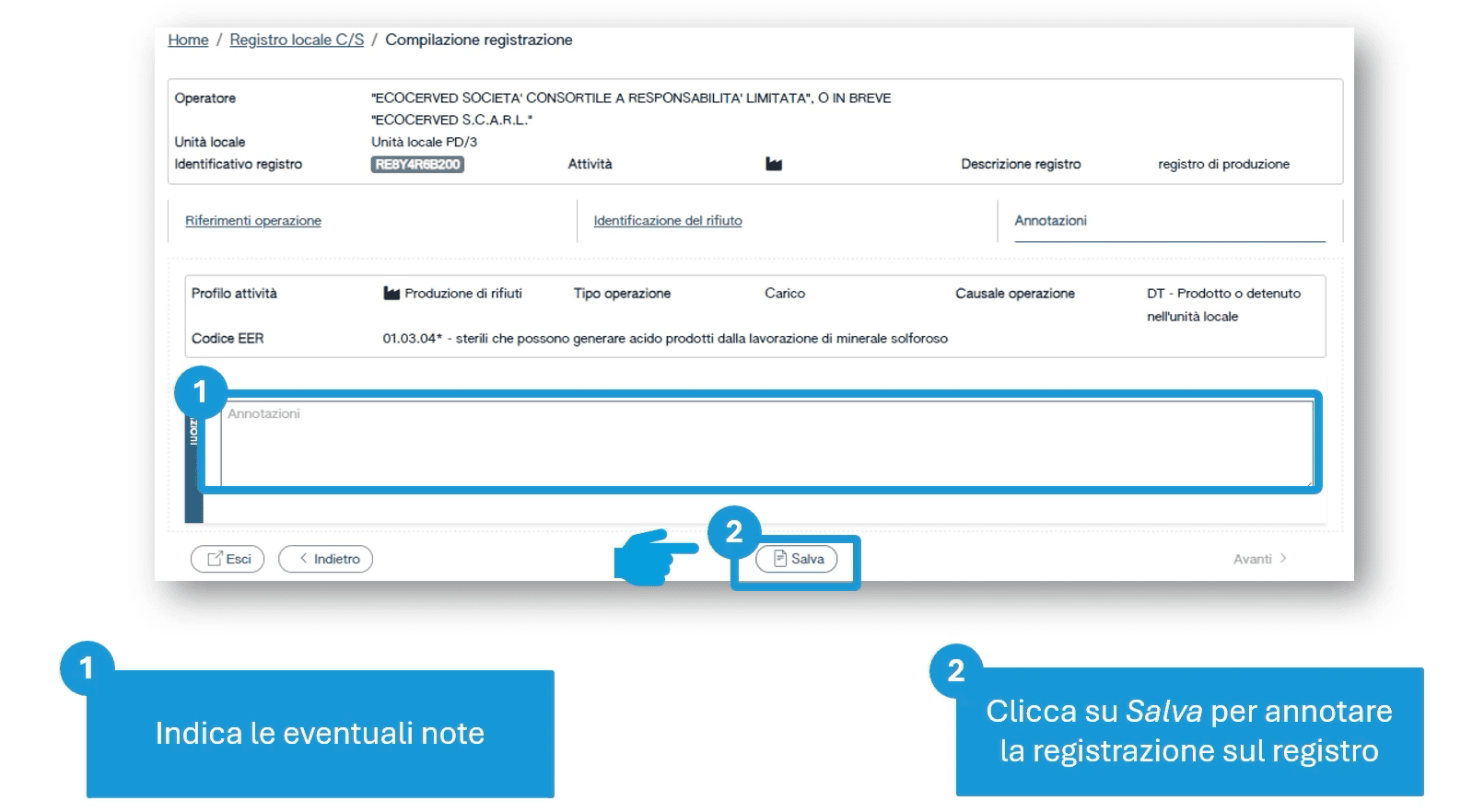The image size is (1461, 812).
Task: Click the Attività factory icon
Action: point(774,165)
